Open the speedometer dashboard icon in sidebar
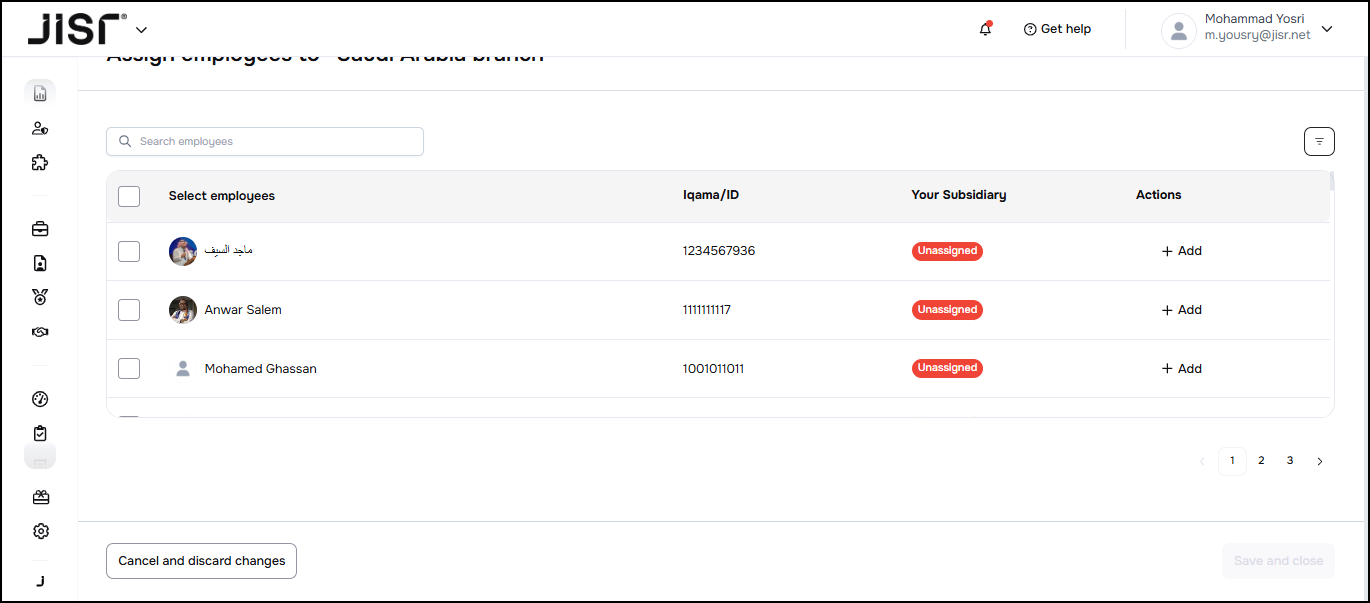 [x=40, y=399]
